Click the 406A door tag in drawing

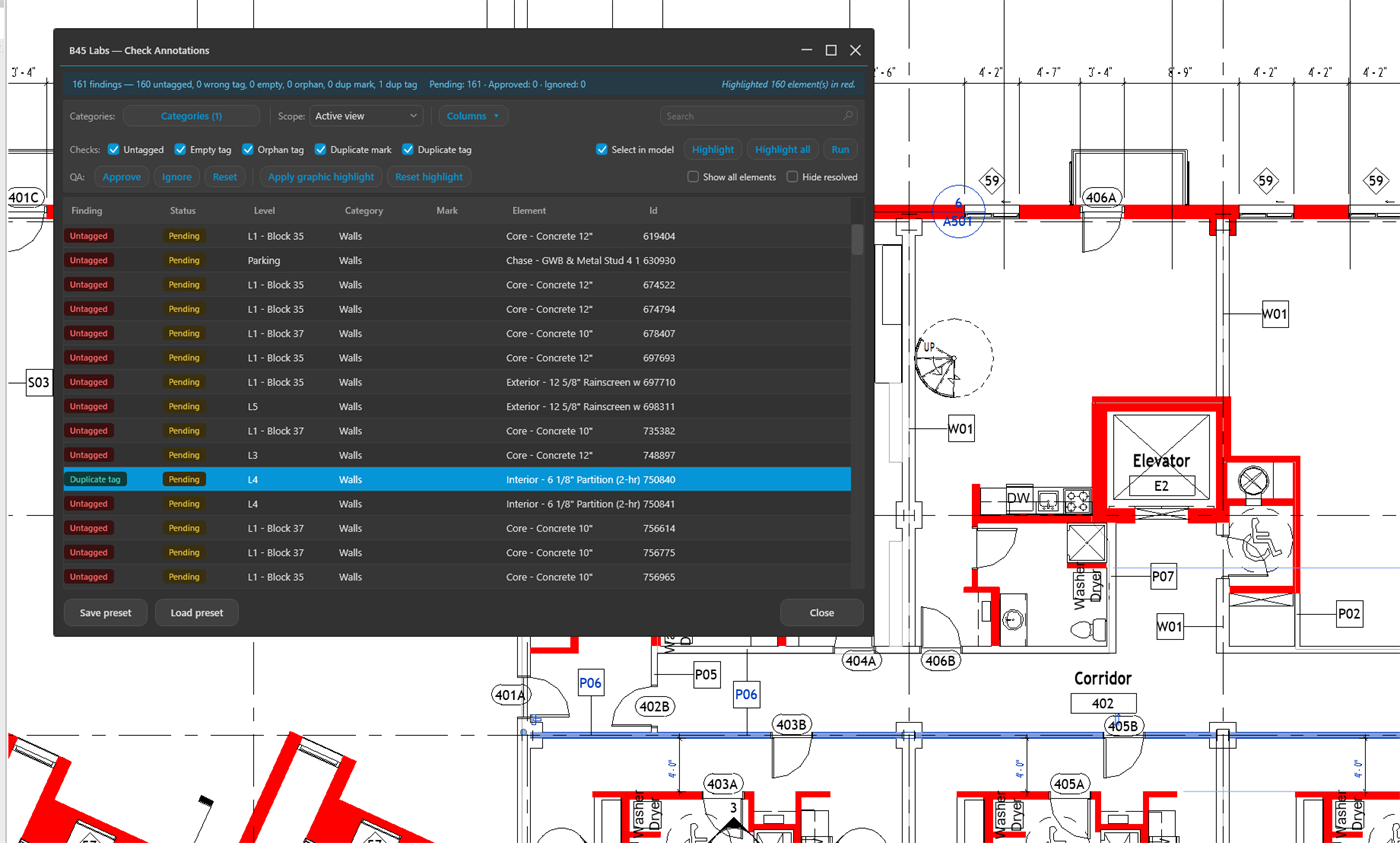[x=1100, y=198]
